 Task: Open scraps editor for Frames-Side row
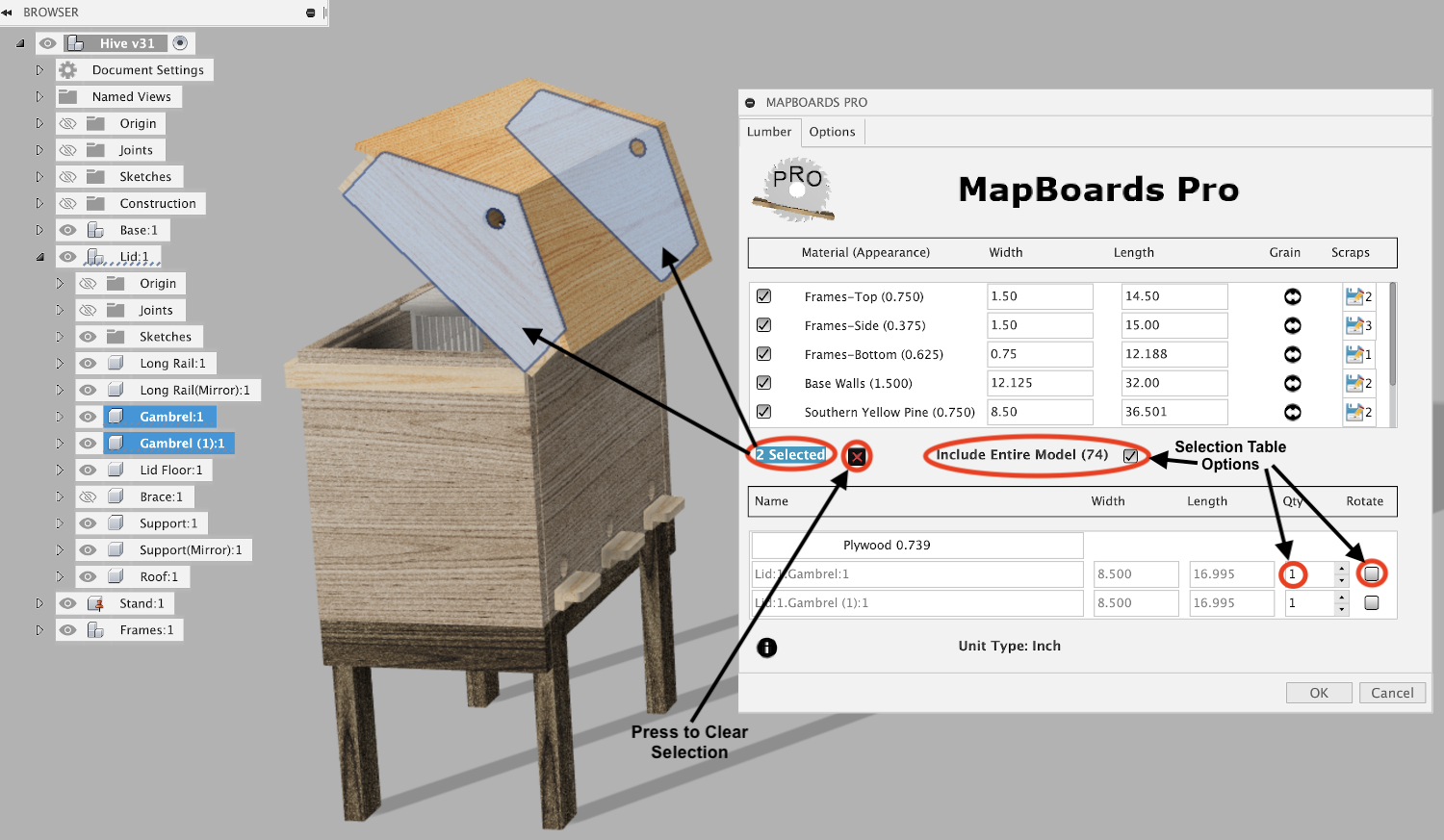tap(1358, 325)
